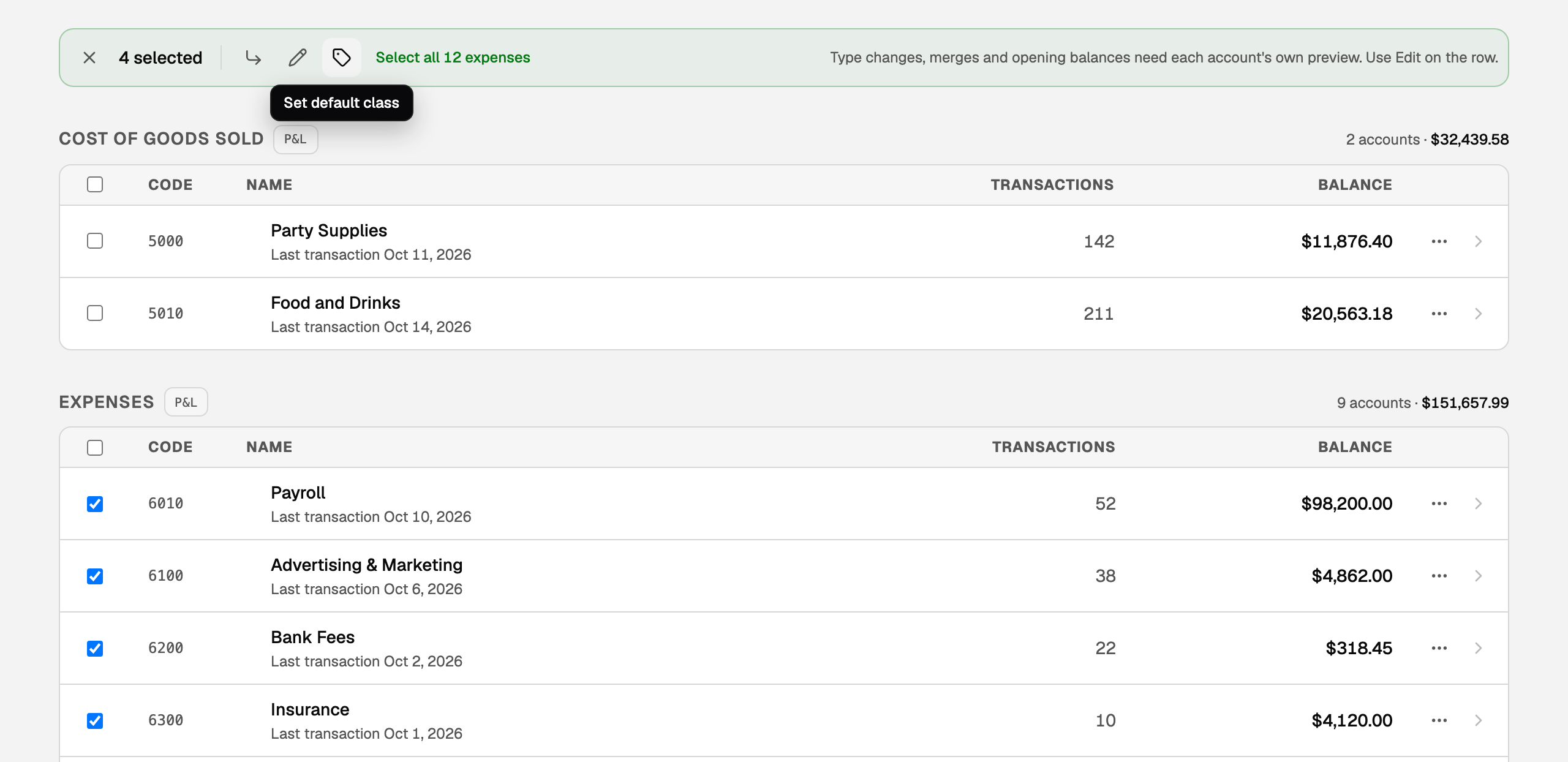Screen dimensions: 1568x762
Task: Open more options for Insurance row
Action: coord(1439,720)
